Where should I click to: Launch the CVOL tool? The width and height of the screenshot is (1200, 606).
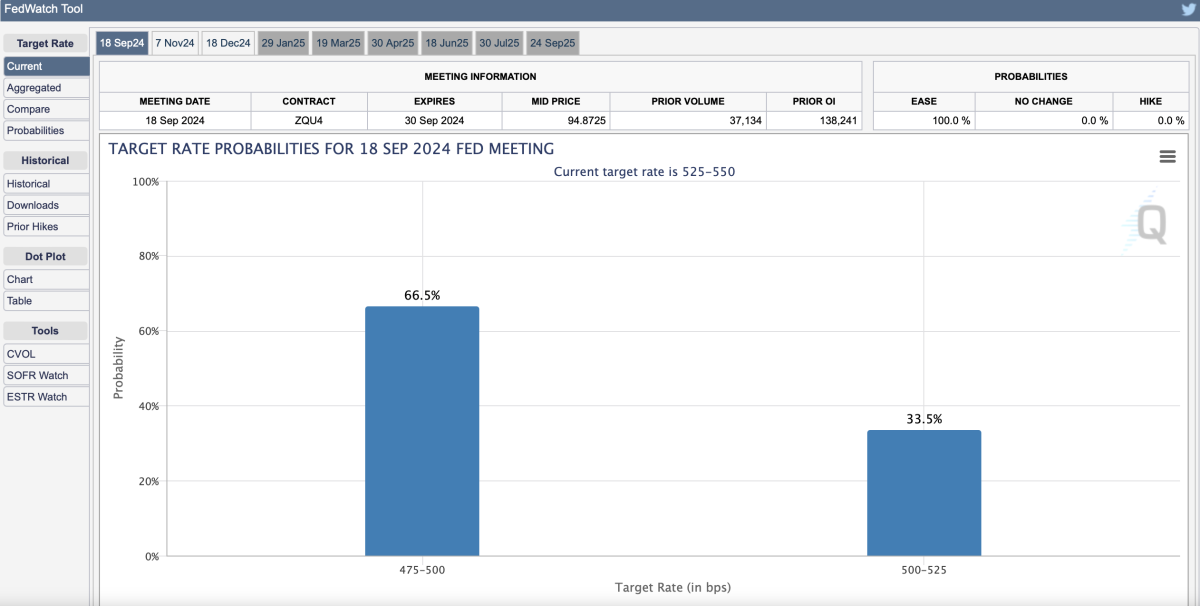[21, 354]
